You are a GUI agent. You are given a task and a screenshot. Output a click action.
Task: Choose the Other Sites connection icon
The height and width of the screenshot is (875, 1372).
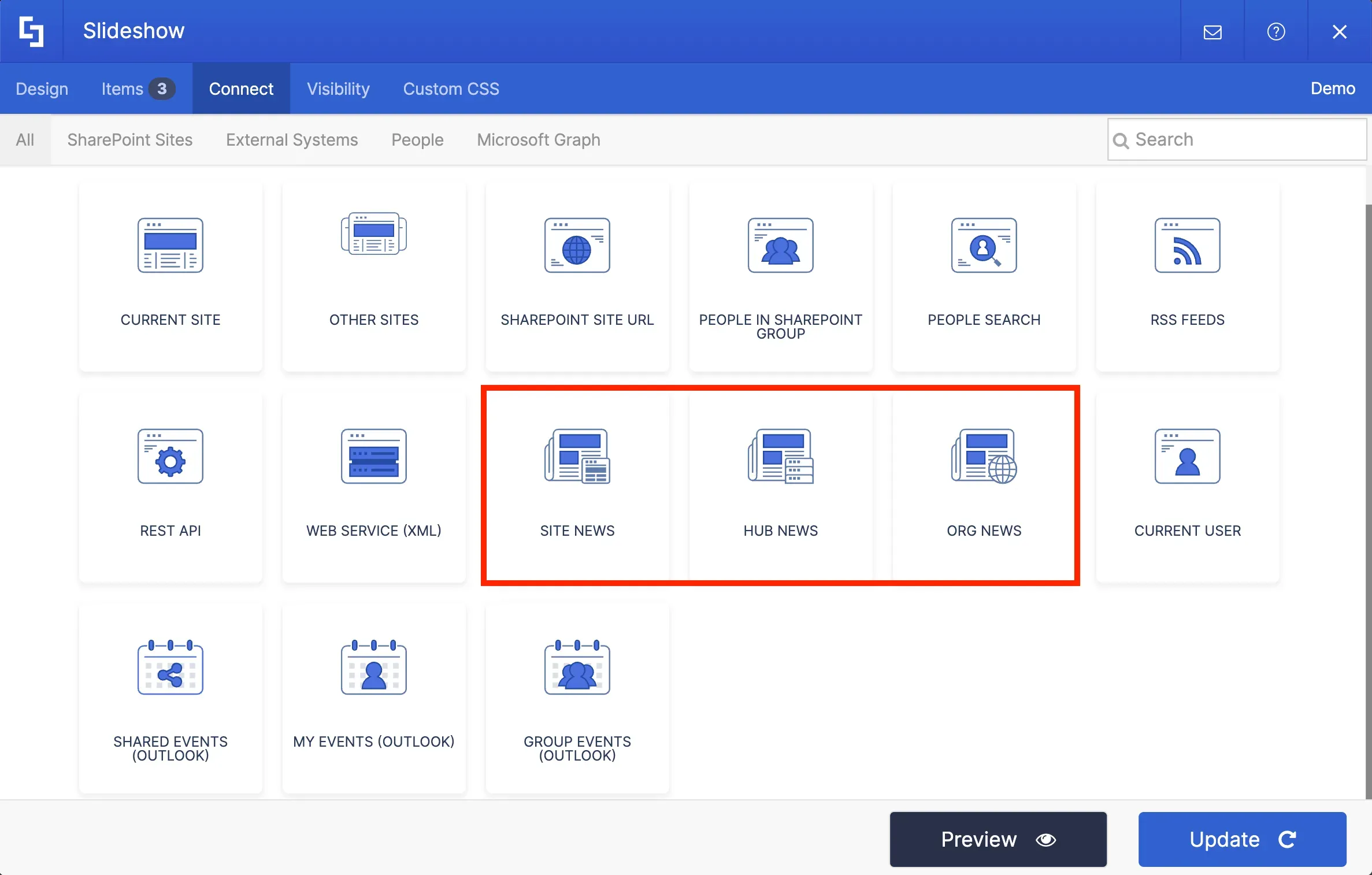(x=374, y=233)
